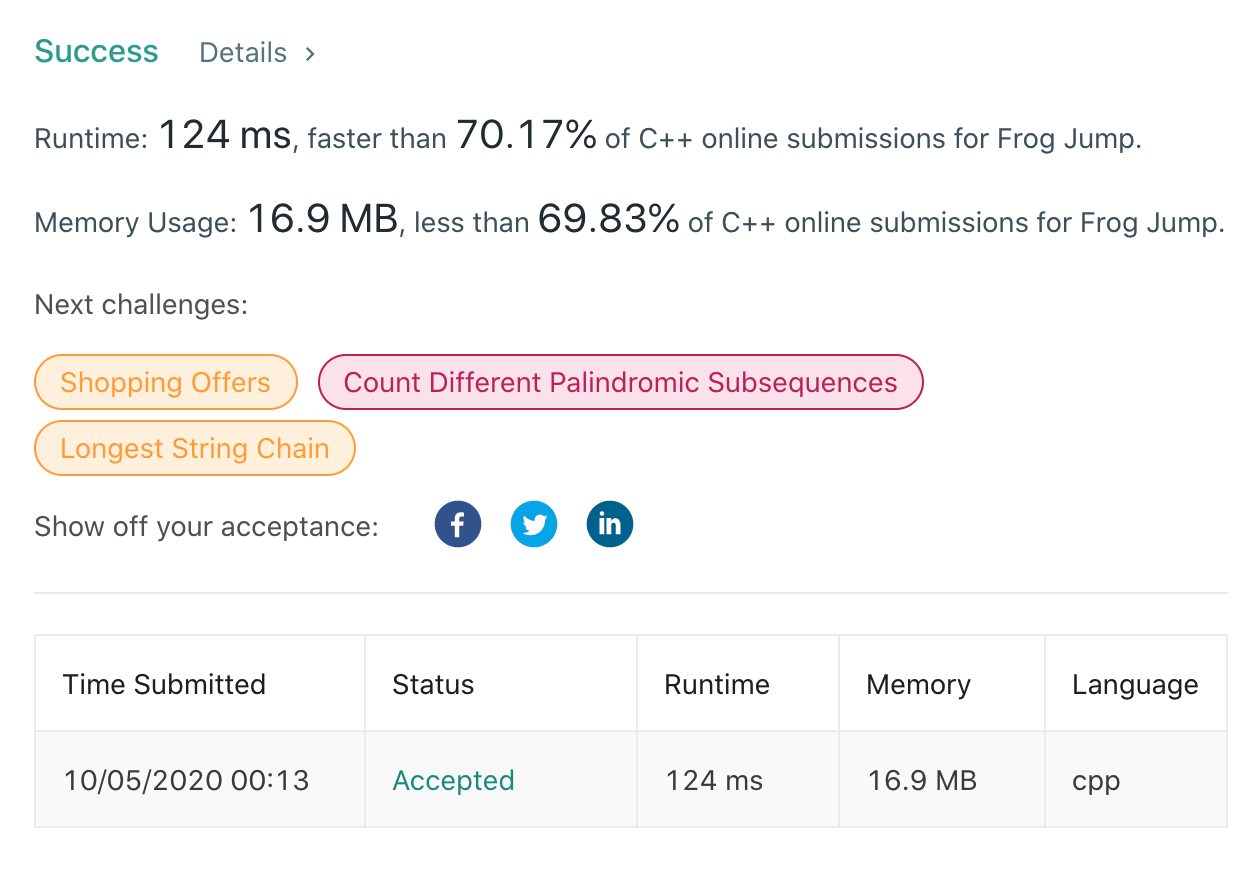Select the Time Submitted column header
Viewport: 1258px width, 870px height.
pyautogui.click(x=164, y=684)
